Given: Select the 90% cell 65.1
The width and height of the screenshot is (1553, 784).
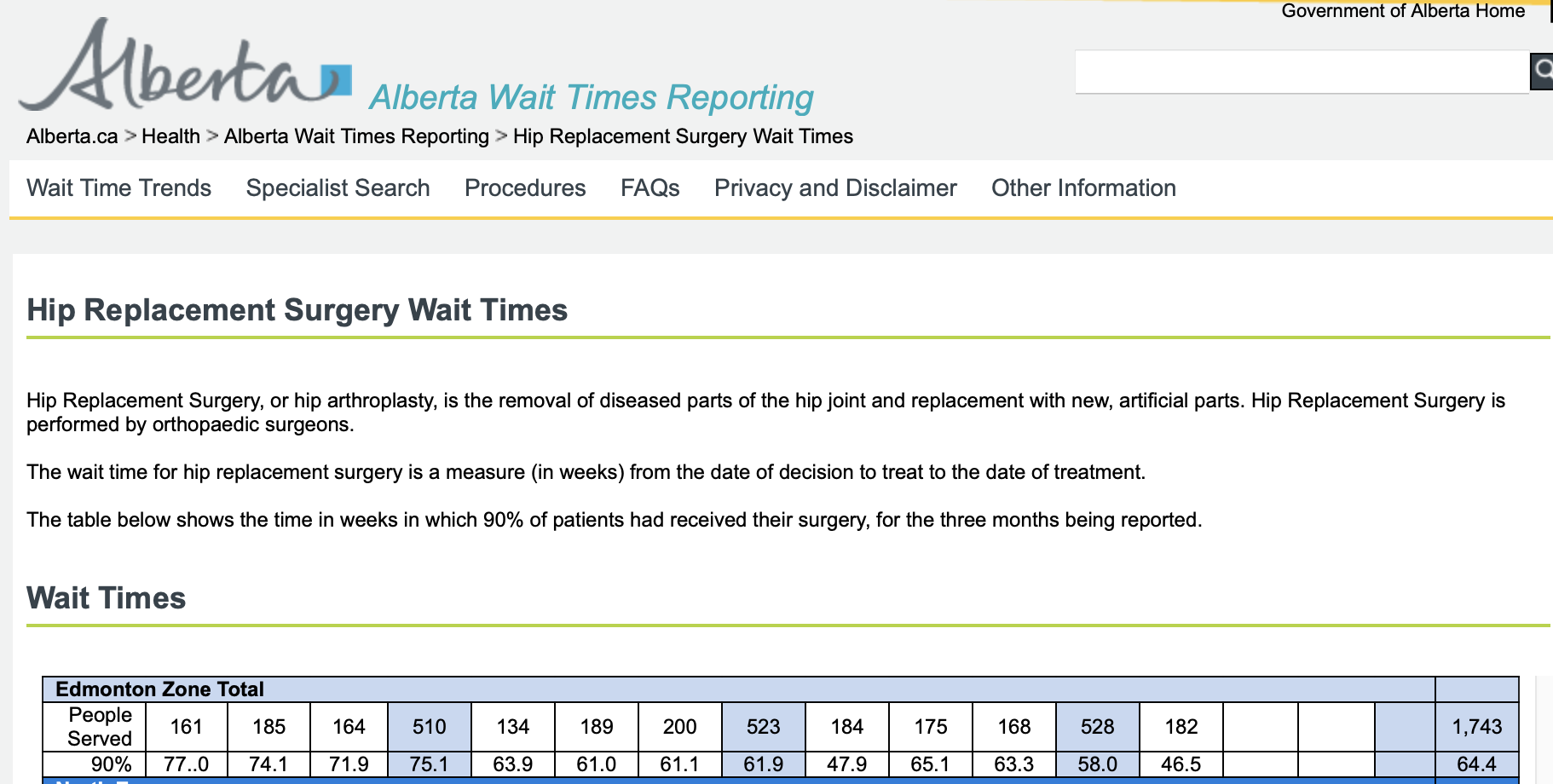Looking at the screenshot, I should (931, 764).
